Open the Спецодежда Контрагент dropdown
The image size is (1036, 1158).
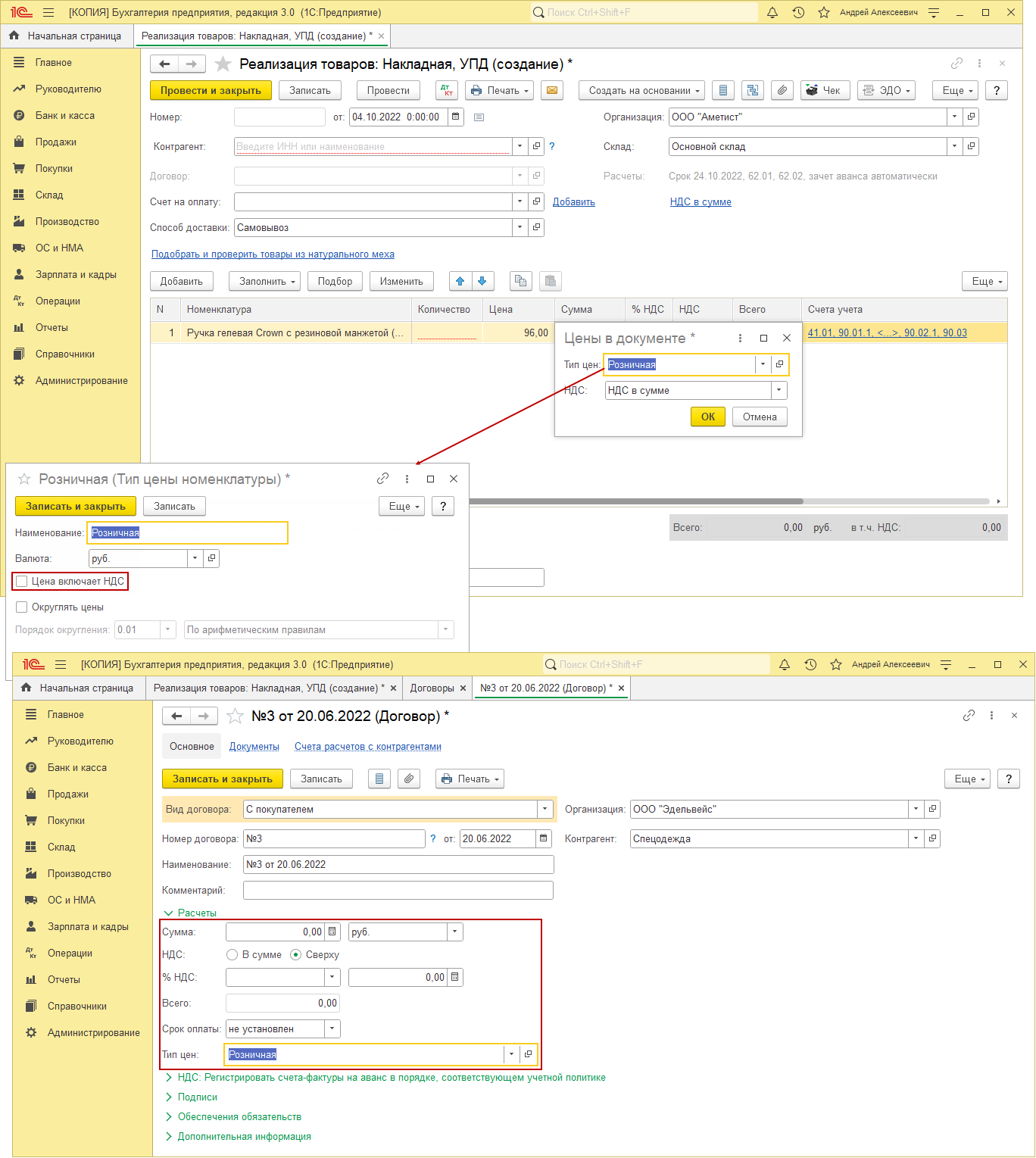click(x=916, y=838)
